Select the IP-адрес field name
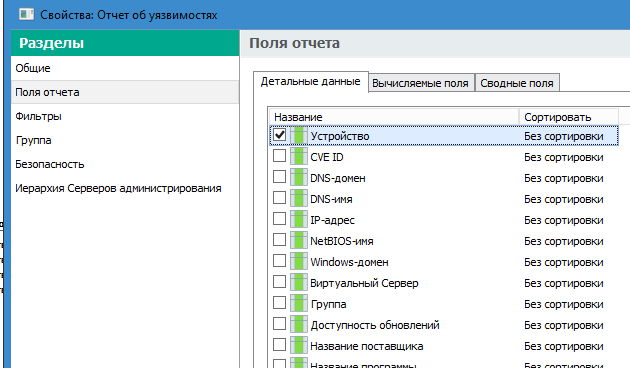630x368 pixels. (332, 220)
